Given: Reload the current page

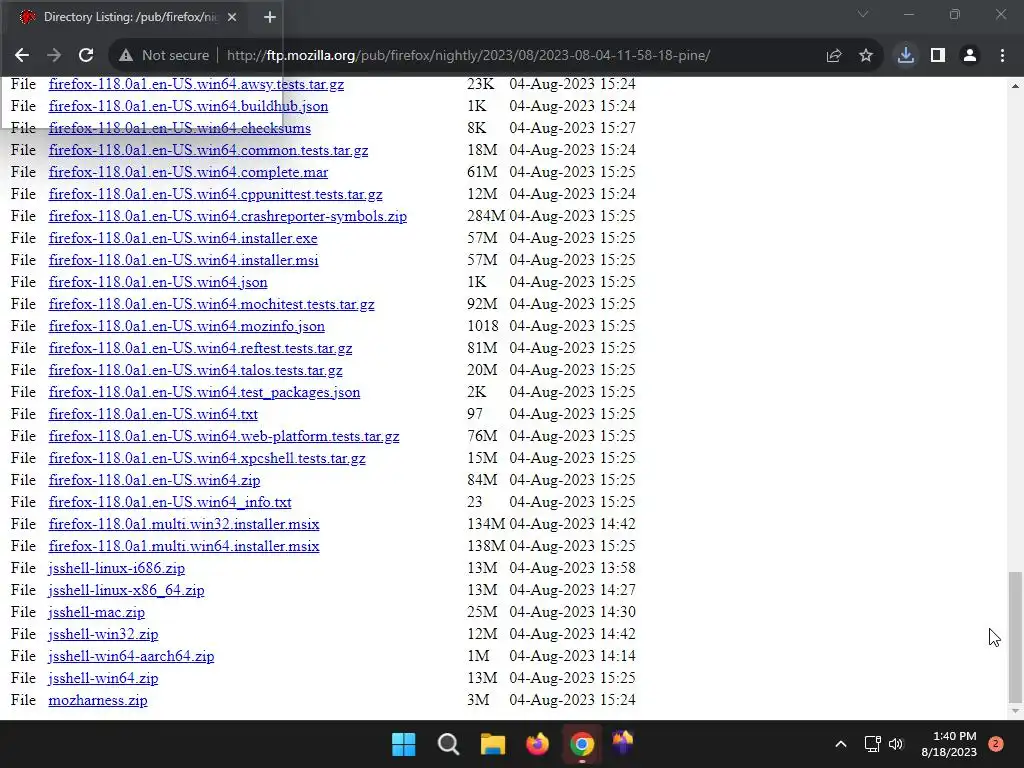Looking at the screenshot, I should pos(86,56).
